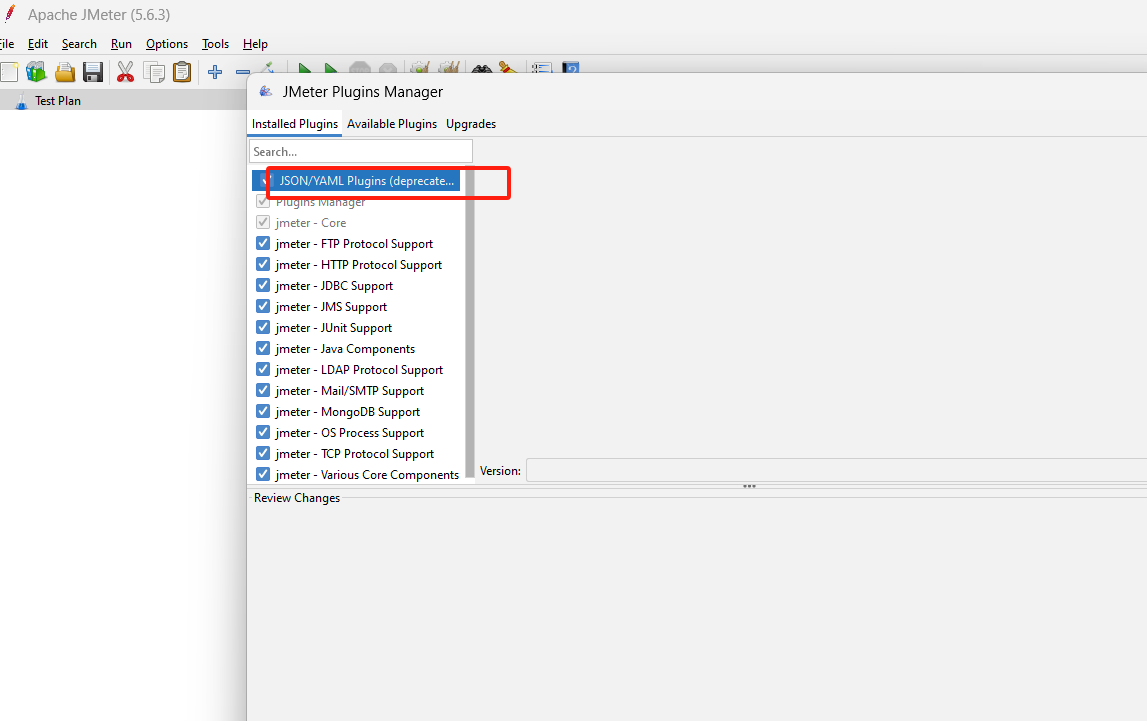
Task: Open the Search menu
Action: click(x=79, y=44)
